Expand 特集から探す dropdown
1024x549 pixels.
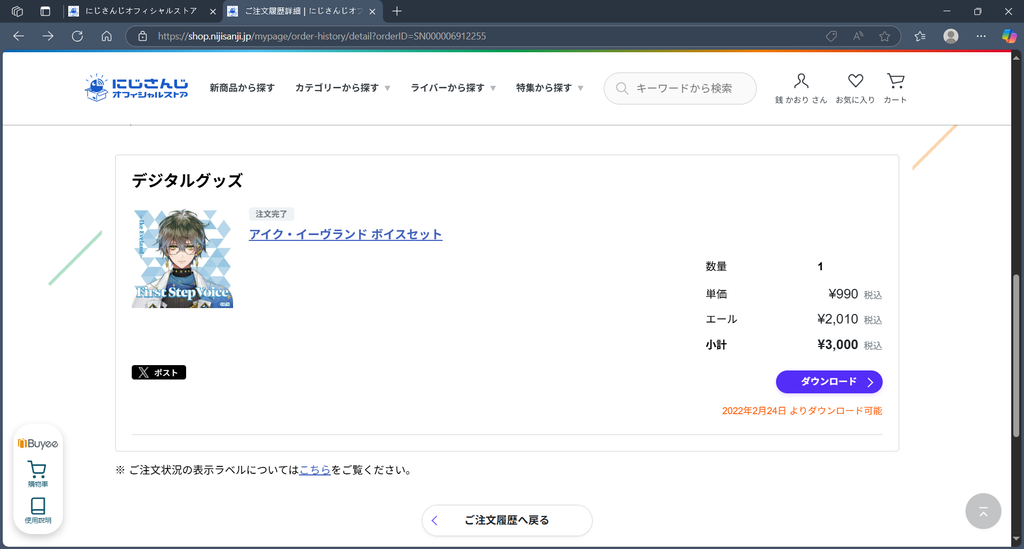point(549,87)
